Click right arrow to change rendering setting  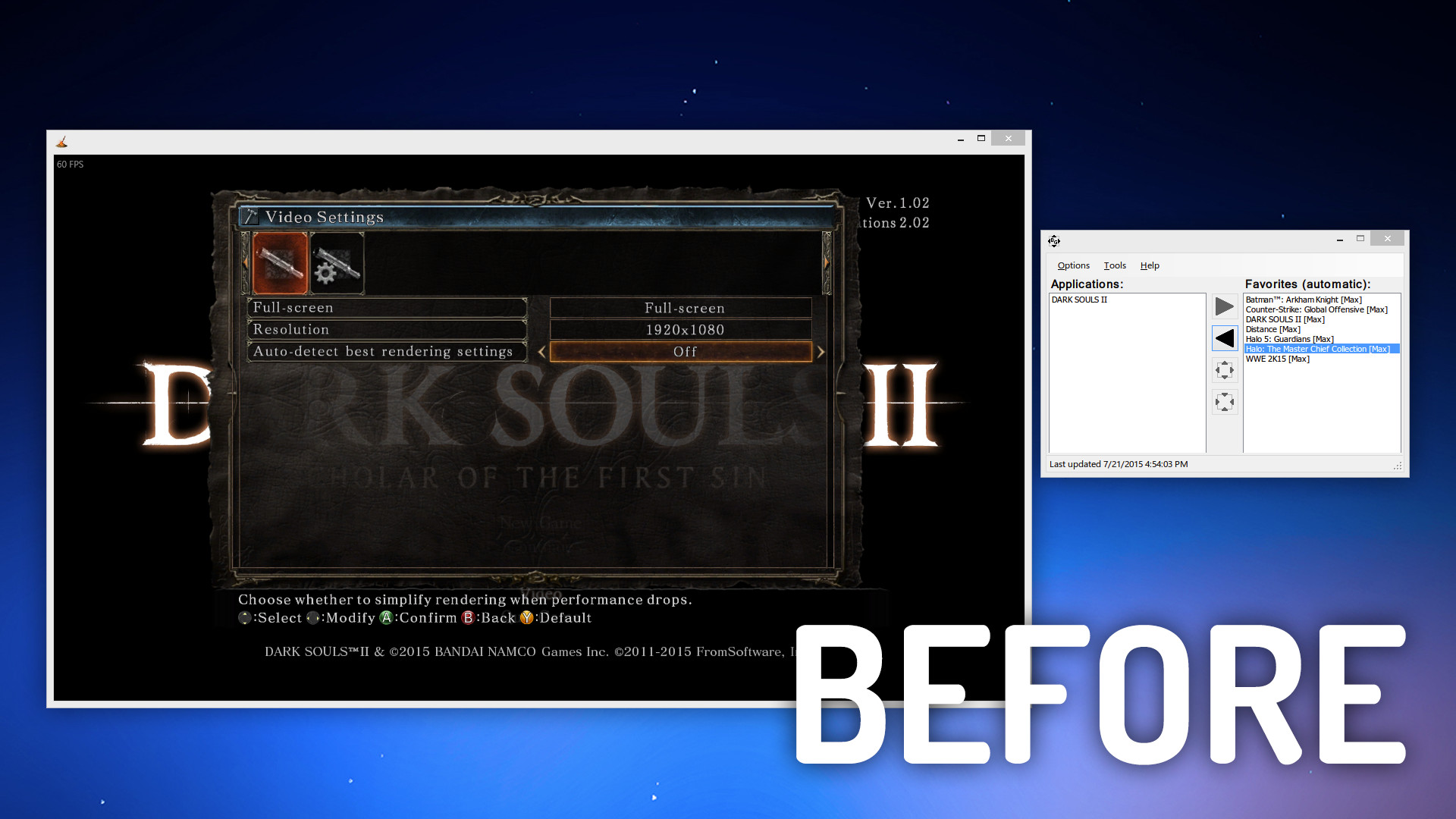click(x=821, y=351)
